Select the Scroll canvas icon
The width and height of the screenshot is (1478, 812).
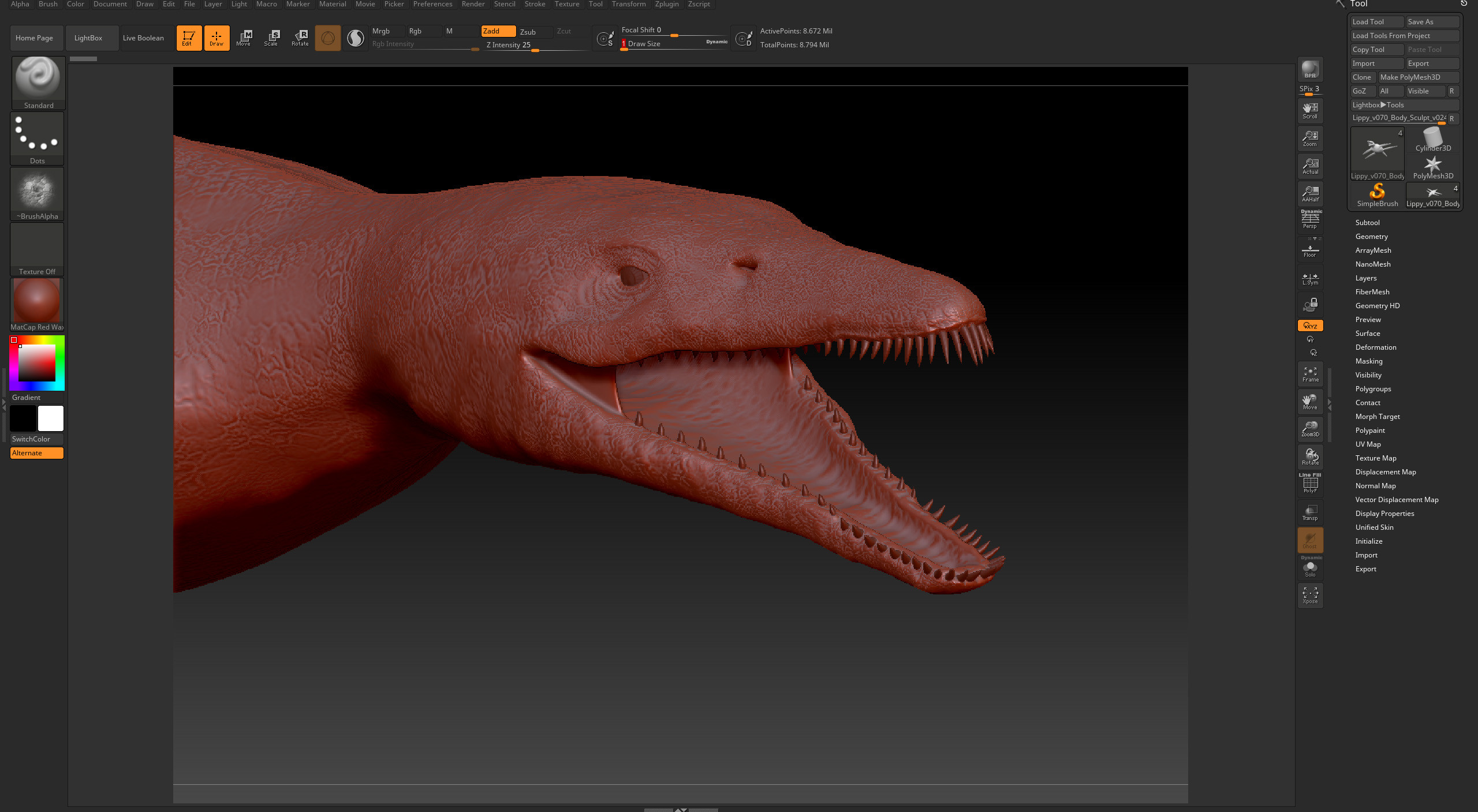(1310, 111)
